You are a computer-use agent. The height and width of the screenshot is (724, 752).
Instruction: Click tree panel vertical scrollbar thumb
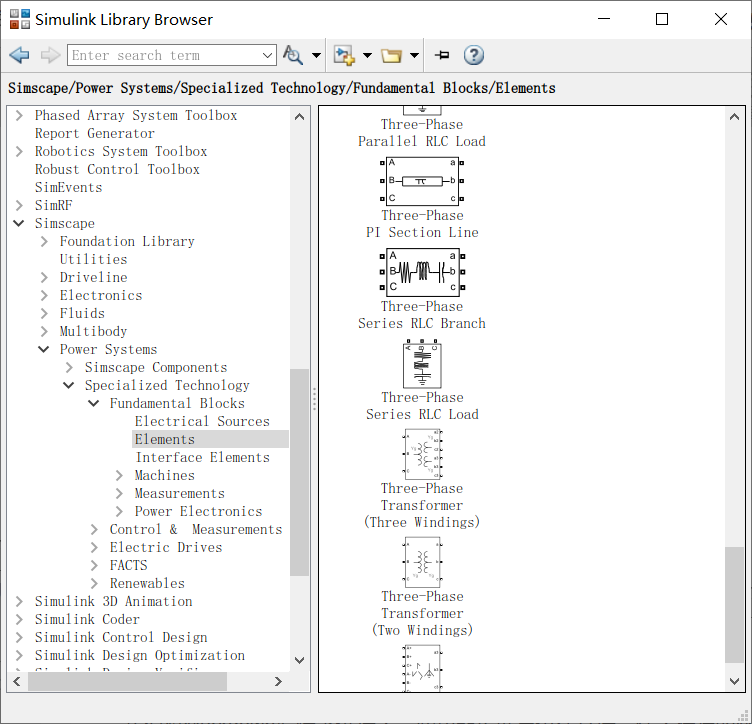pos(299,472)
